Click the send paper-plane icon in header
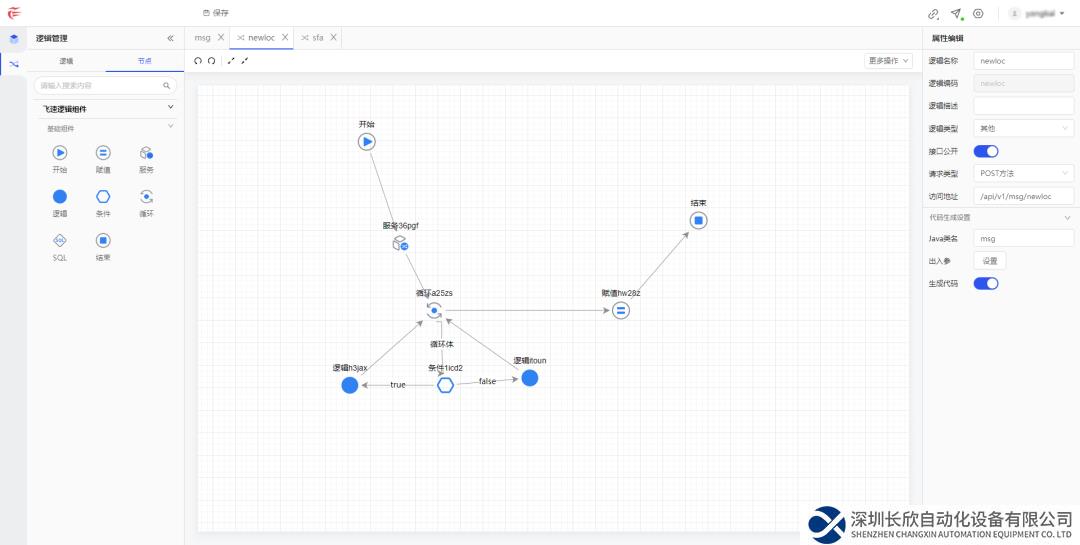The image size is (1080, 545). pyautogui.click(x=956, y=13)
